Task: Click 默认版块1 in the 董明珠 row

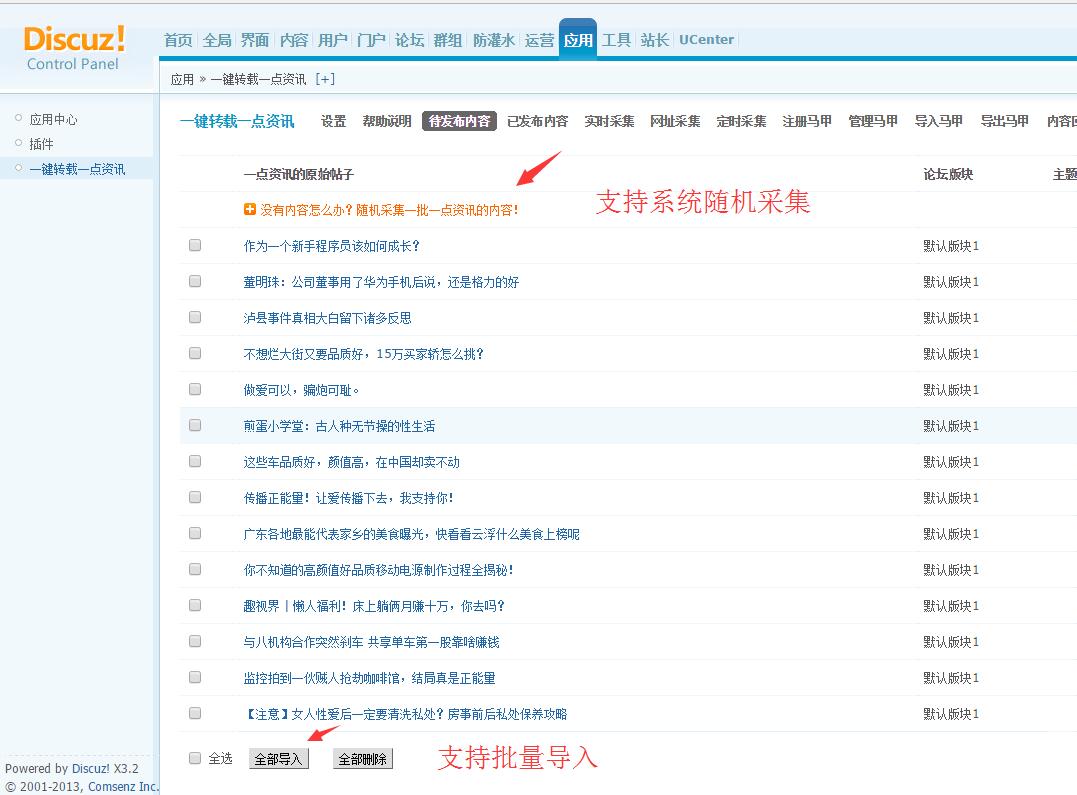Action: pyautogui.click(x=951, y=282)
